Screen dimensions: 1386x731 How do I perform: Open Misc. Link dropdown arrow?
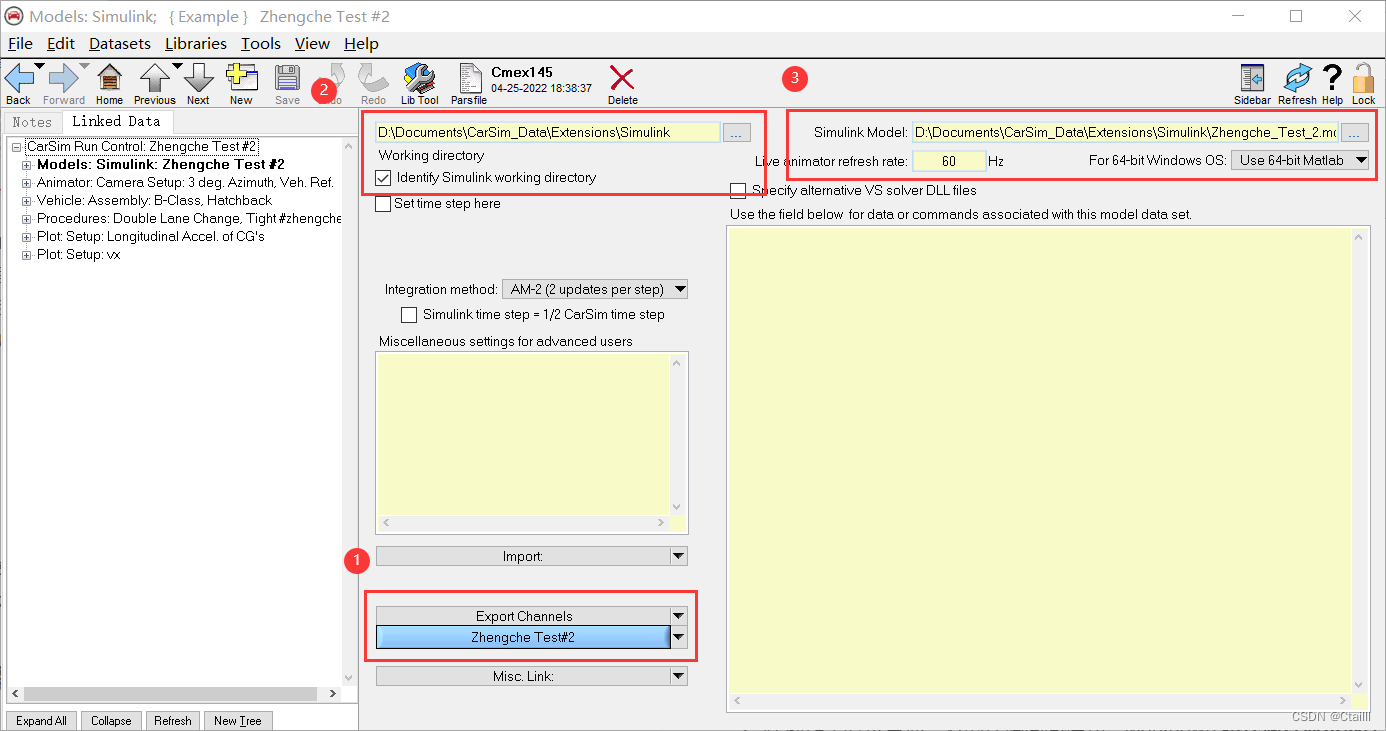(x=679, y=676)
